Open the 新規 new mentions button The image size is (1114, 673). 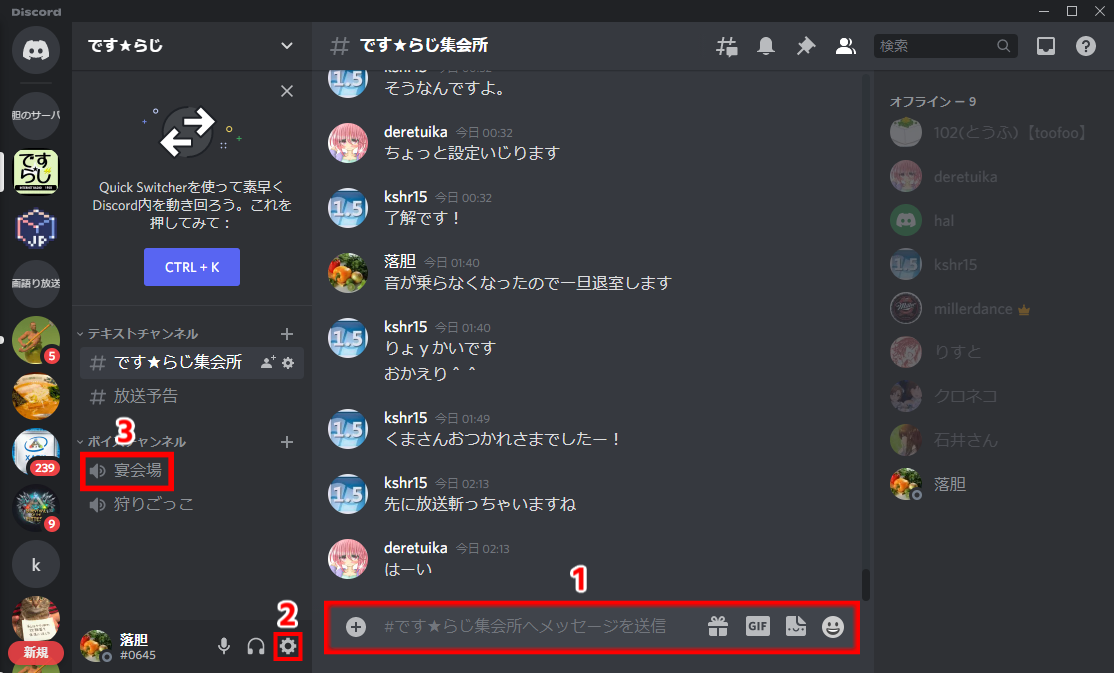click(36, 652)
